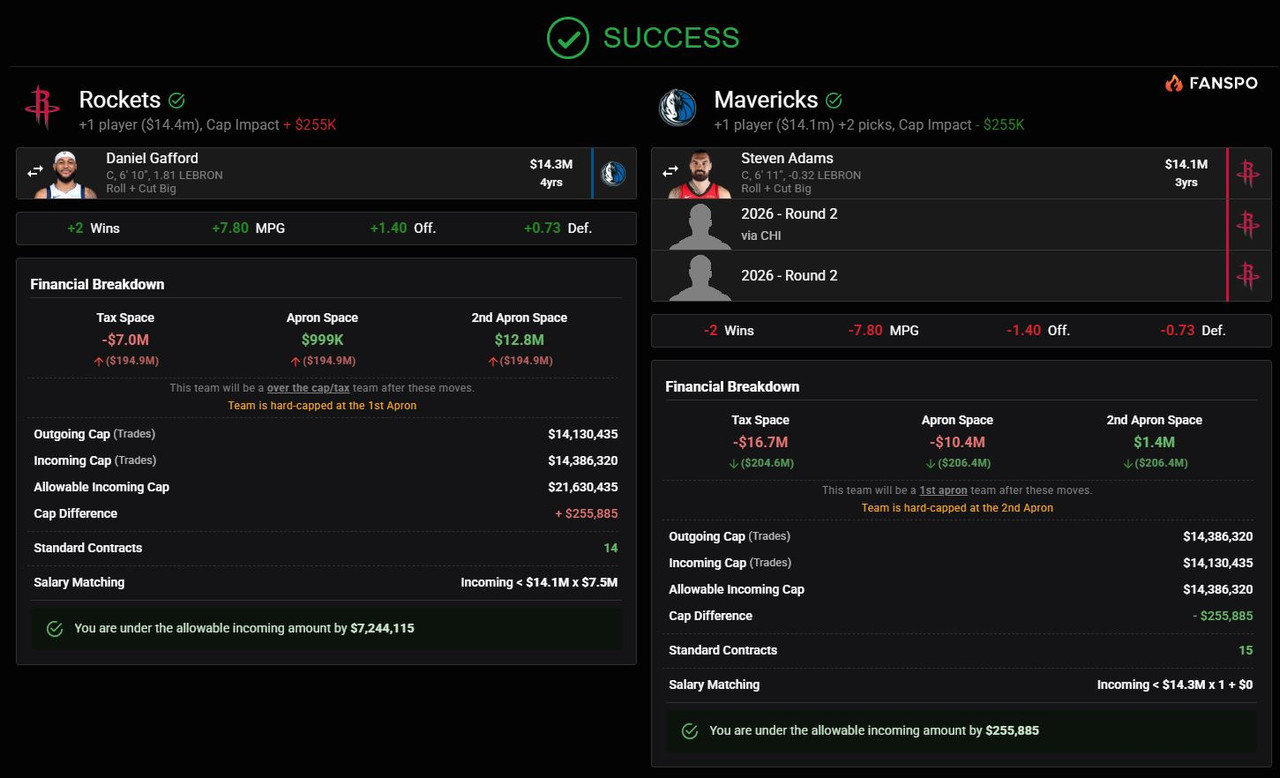Click Adams' $14.1M 3yrs contract
The width and height of the screenshot is (1280, 778).
pyautogui.click(x=1186, y=173)
